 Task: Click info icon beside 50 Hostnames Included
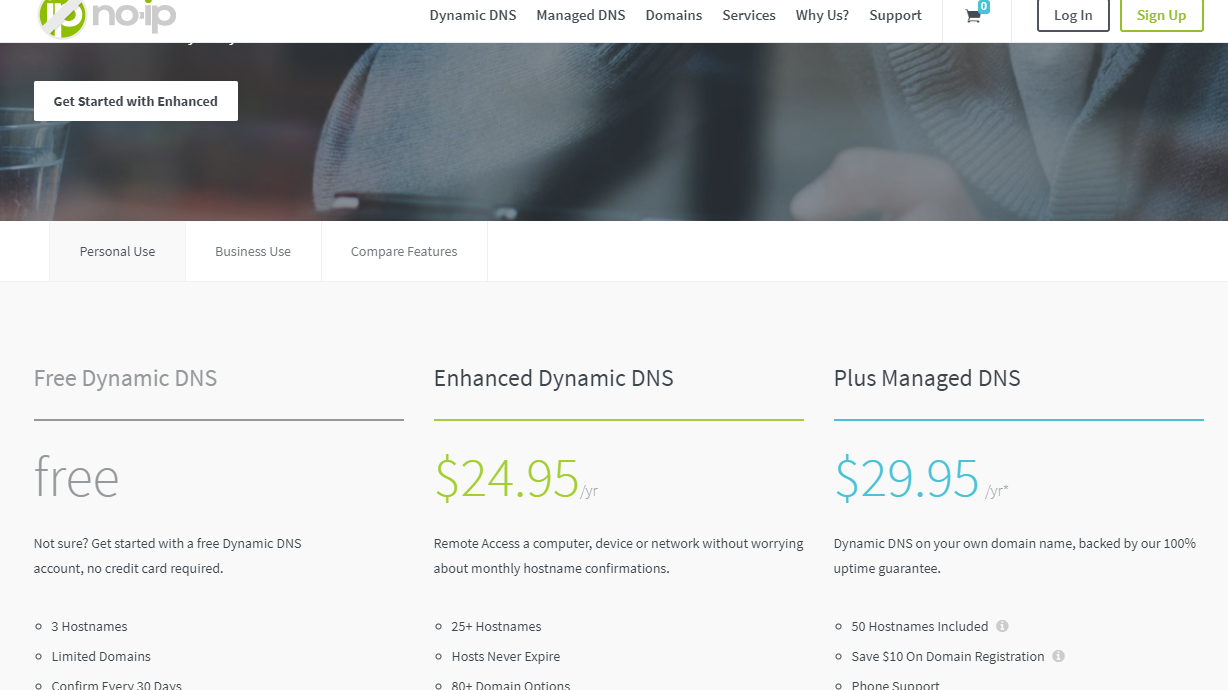1002,626
